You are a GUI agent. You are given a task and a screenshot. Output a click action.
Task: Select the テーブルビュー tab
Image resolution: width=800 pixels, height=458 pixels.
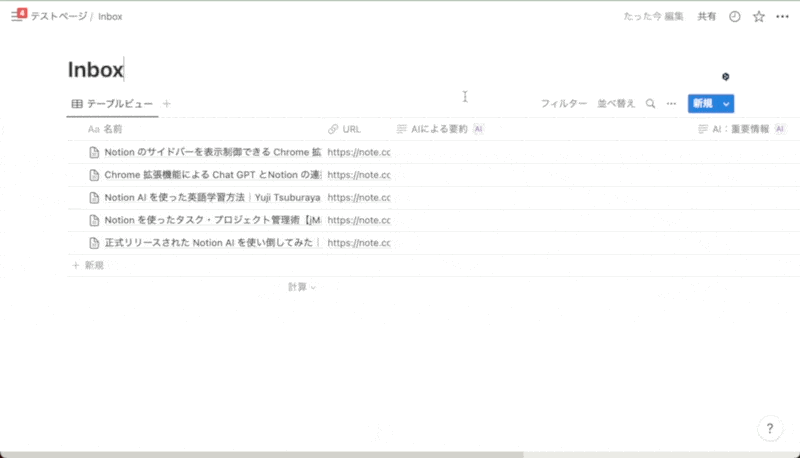click(x=112, y=104)
